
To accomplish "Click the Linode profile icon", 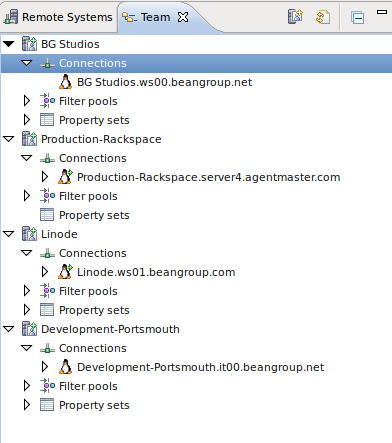I will click(29, 234).
